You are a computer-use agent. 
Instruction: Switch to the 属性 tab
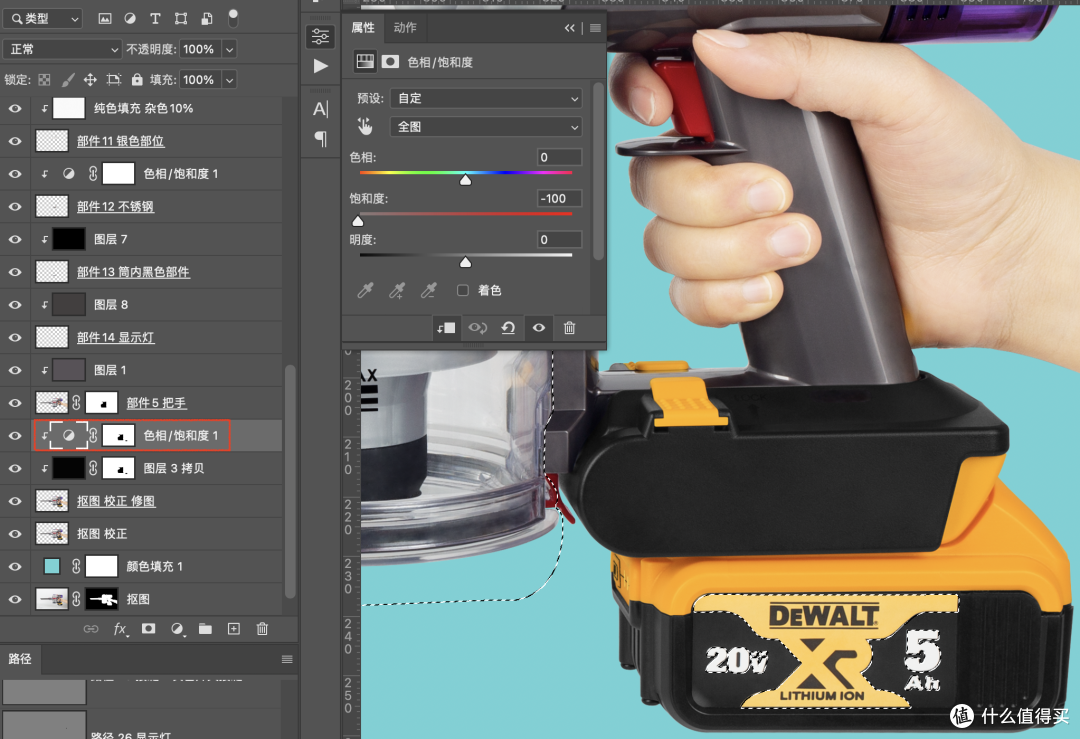click(363, 28)
